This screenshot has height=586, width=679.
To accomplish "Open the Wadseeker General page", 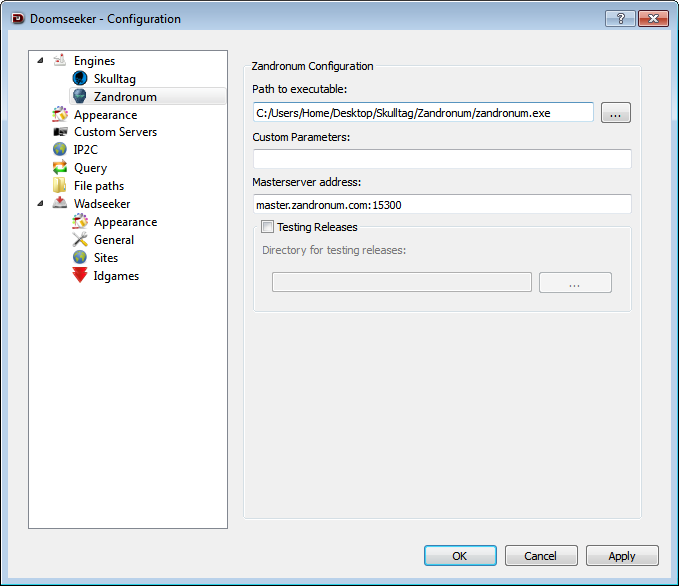I will point(114,240).
